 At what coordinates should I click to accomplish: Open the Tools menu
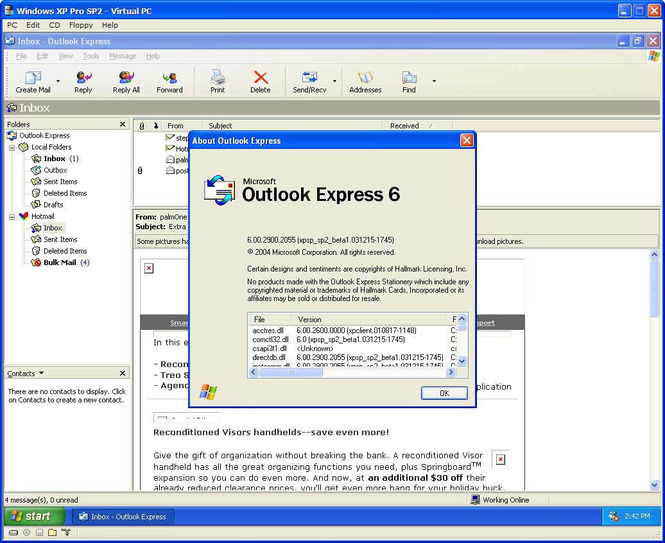[91, 56]
